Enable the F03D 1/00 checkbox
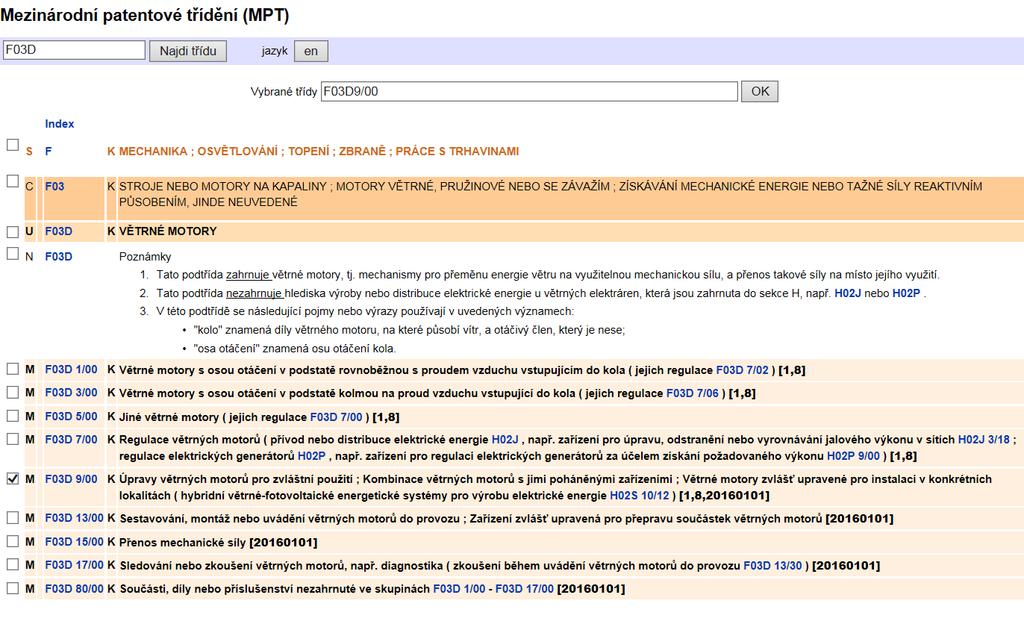The image size is (1024, 633). pyautogui.click(x=12, y=369)
